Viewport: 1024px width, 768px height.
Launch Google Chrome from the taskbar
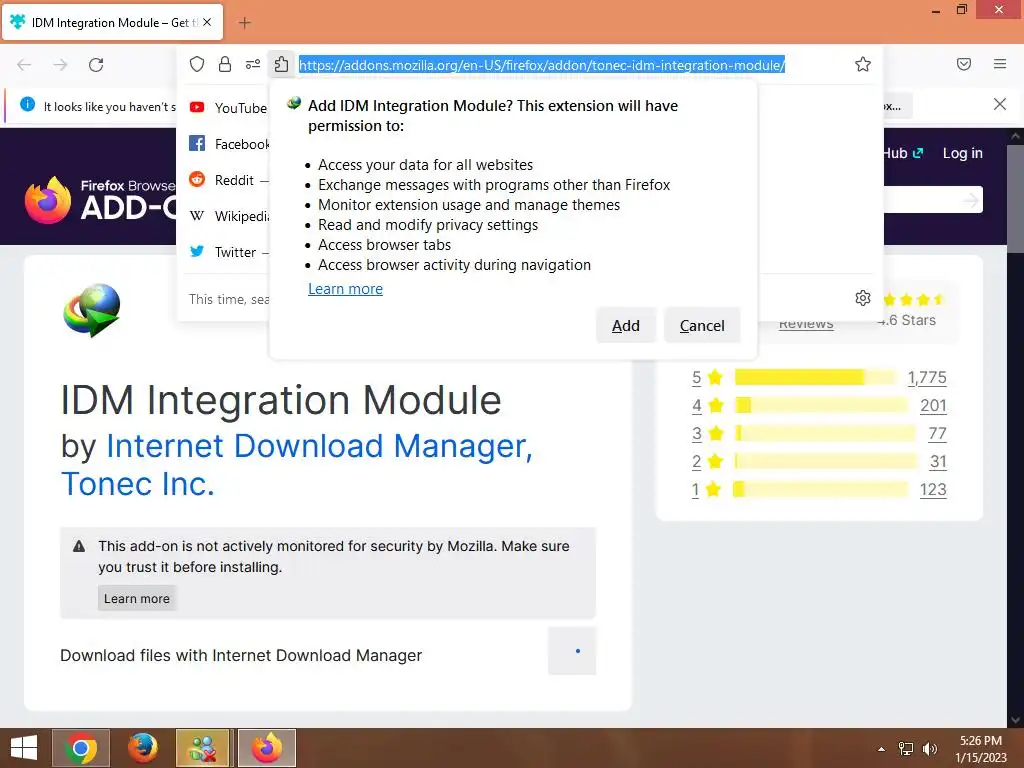[81, 748]
